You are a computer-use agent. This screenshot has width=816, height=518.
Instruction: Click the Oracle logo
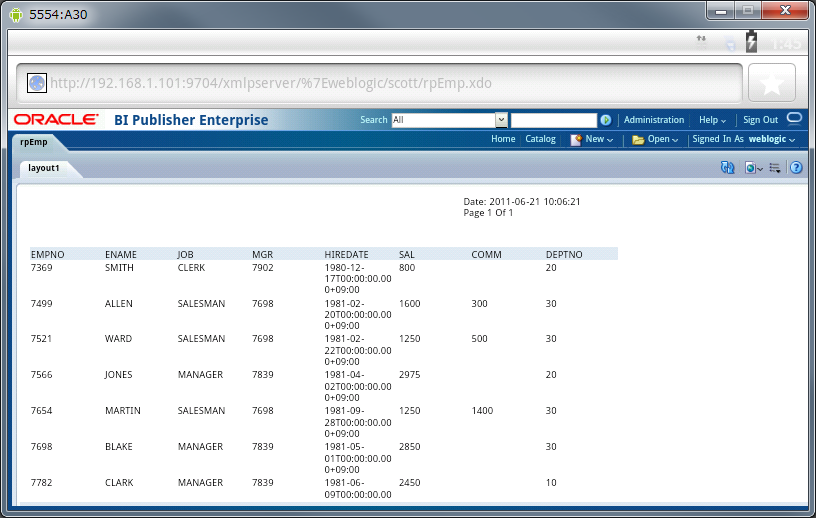coord(56,120)
